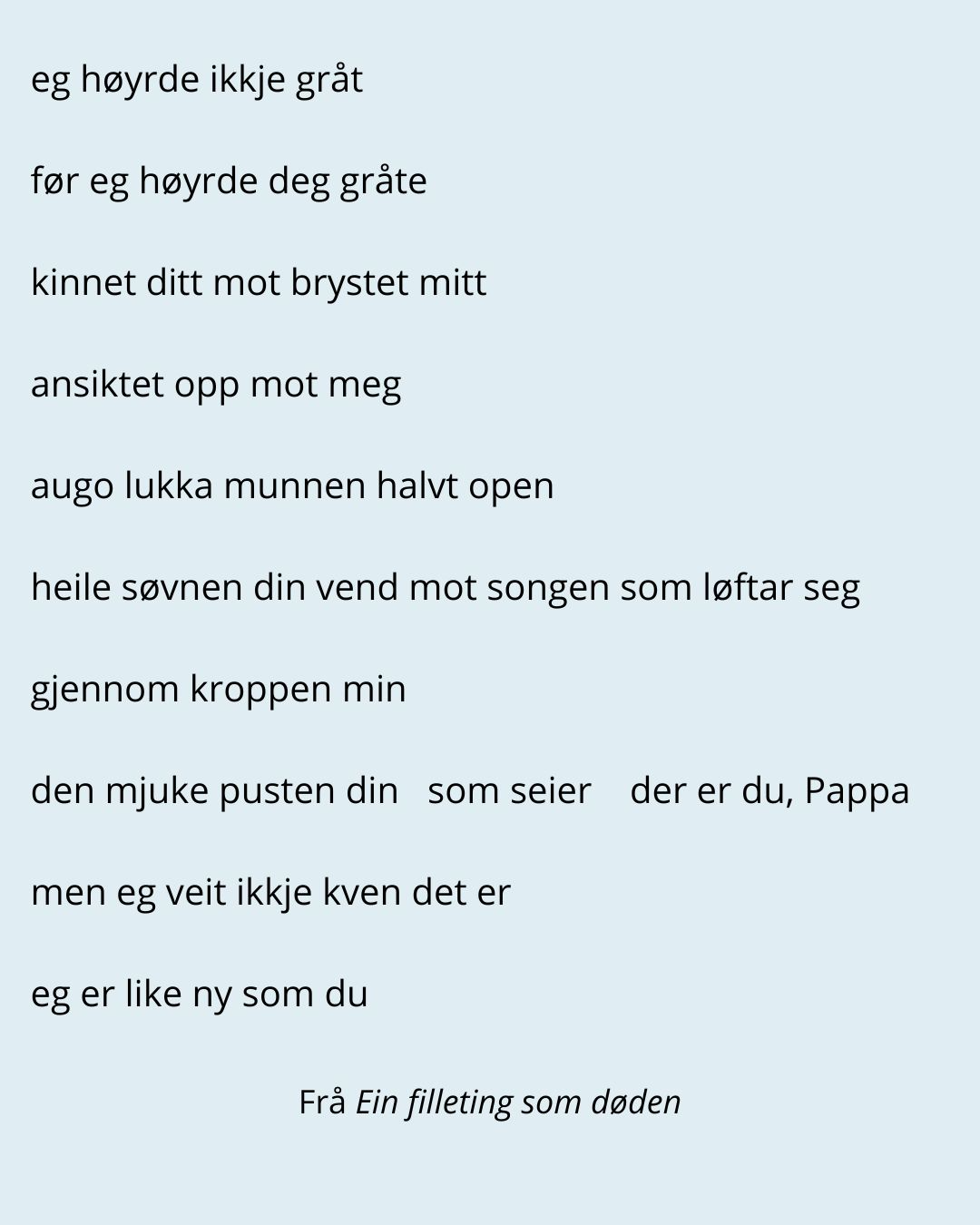Click the word "gråte" ending the second line
This screenshot has height=1225, width=980.
[383, 181]
